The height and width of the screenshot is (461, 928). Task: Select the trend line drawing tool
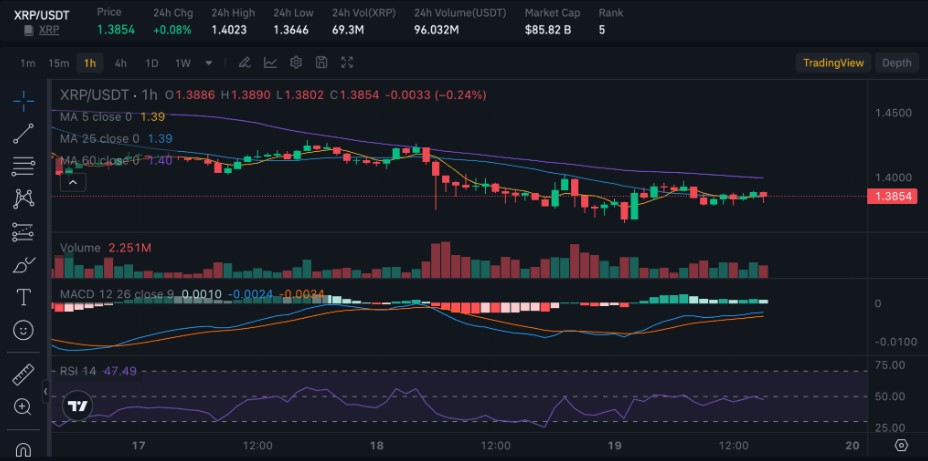23,134
